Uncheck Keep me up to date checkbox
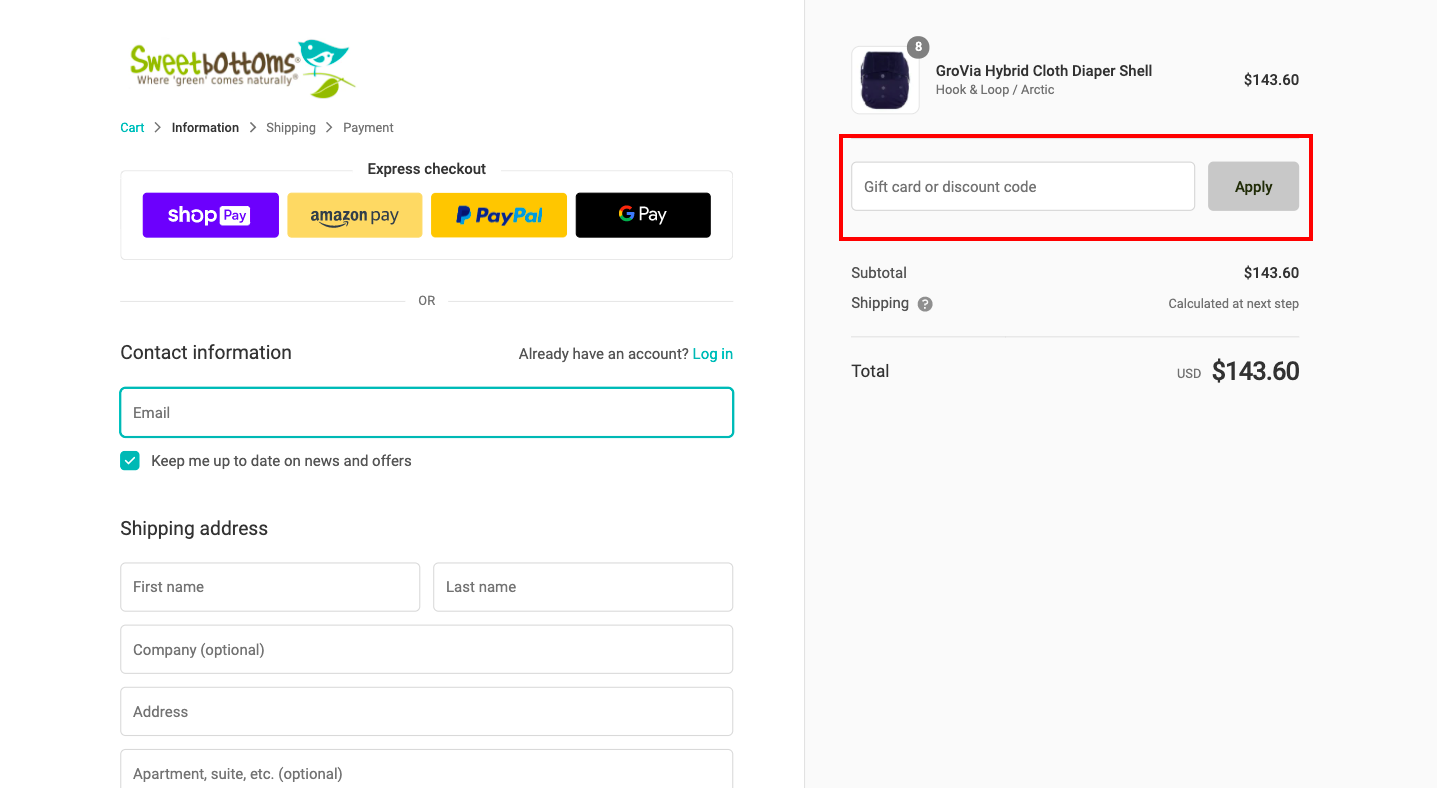Image resolution: width=1437 pixels, height=788 pixels. pyautogui.click(x=130, y=461)
